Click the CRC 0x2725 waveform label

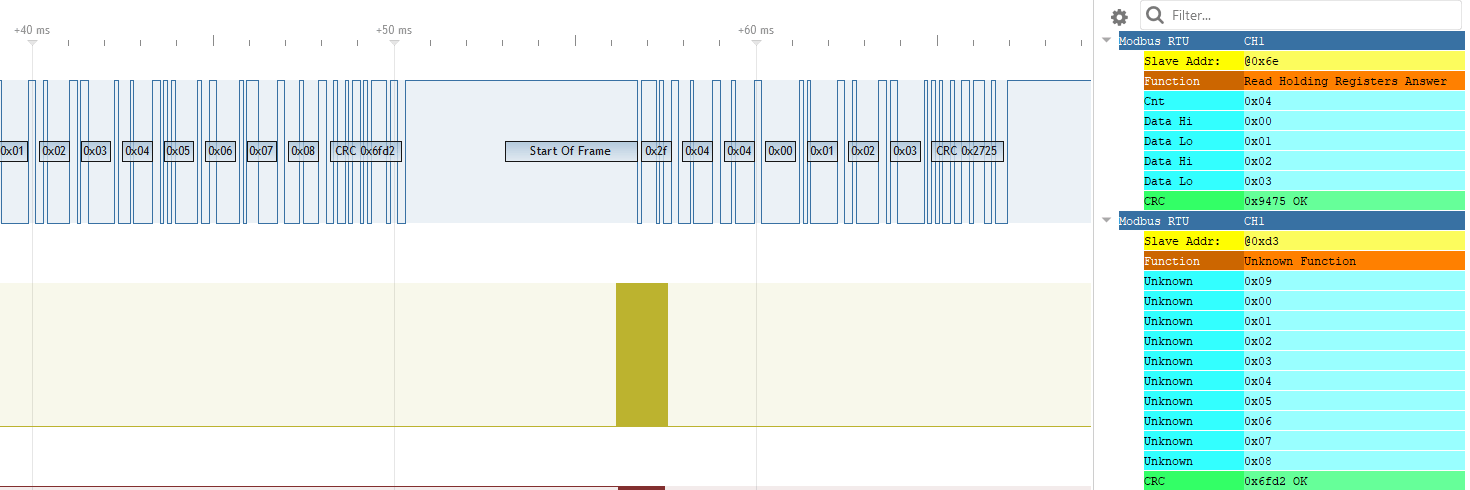point(967,151)
